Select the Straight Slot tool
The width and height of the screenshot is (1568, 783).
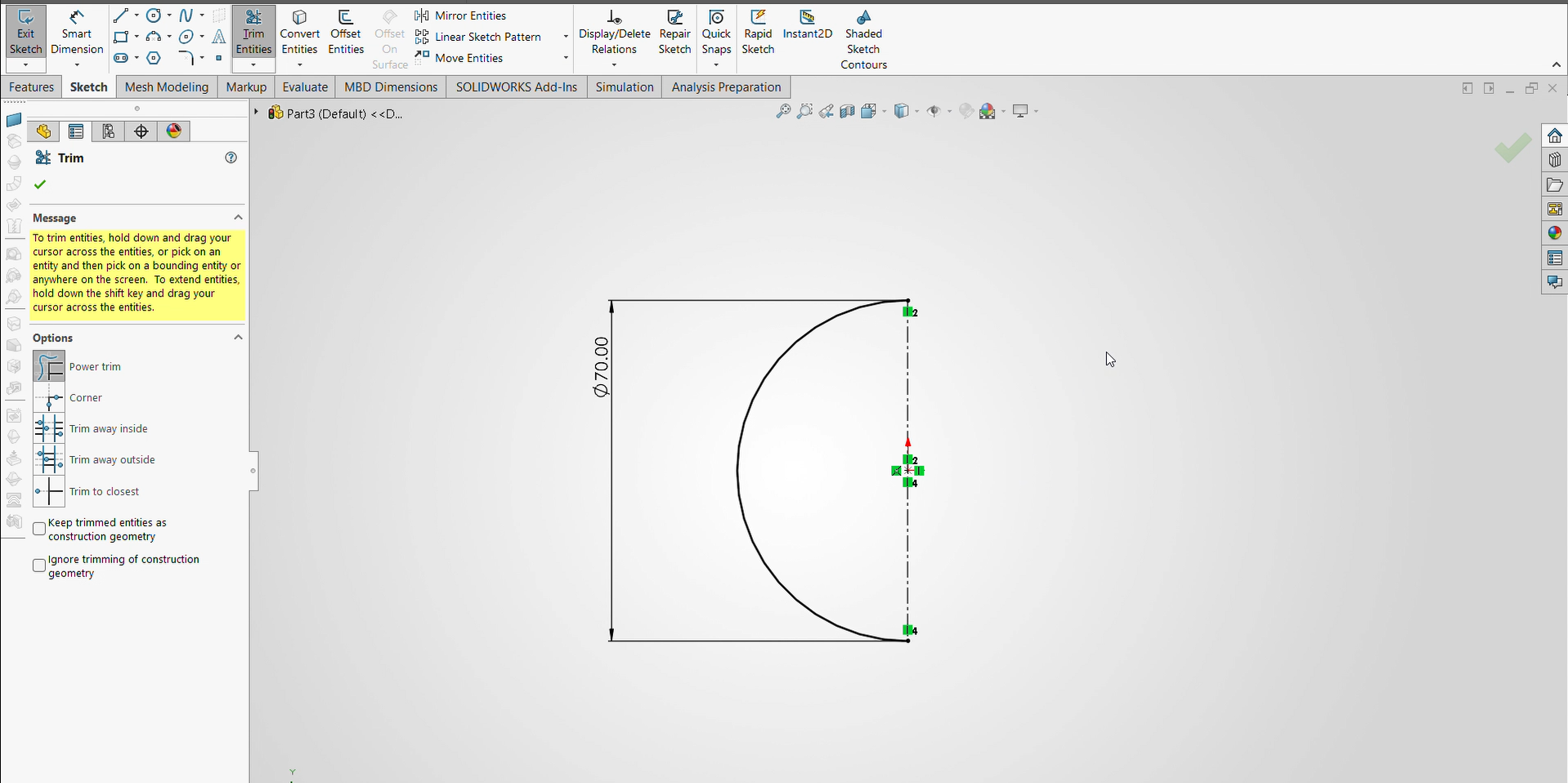pos(121,58)
